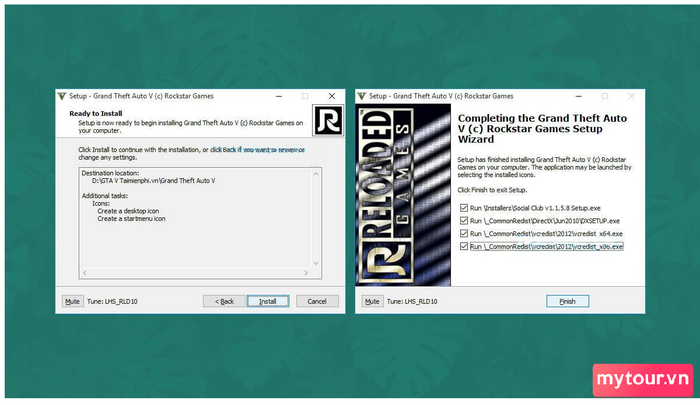Click the 'Destination location:' label
Screen dimensions: 700x405
point(110,173)
